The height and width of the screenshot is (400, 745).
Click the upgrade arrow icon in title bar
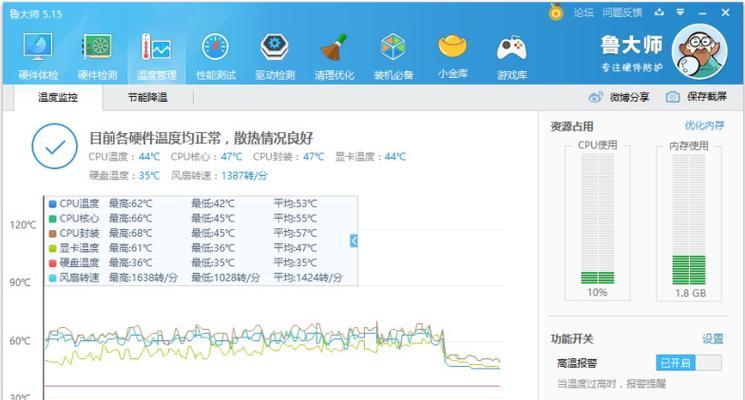(x=659, y=12)
